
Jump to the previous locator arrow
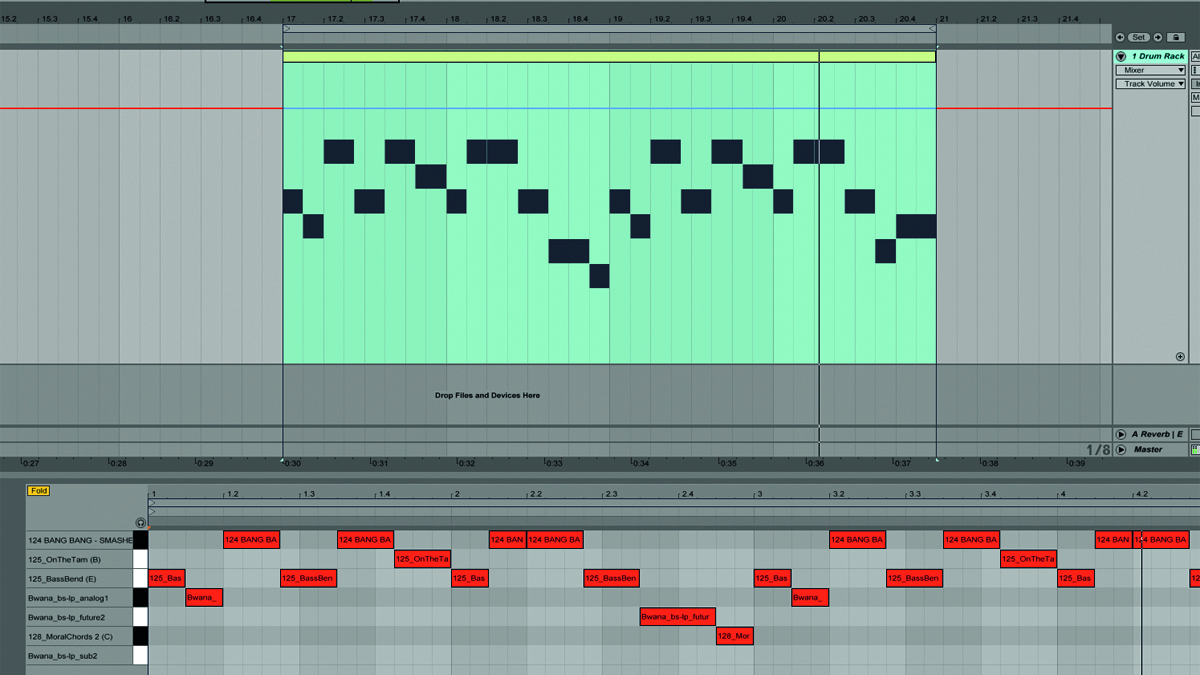1120,37
